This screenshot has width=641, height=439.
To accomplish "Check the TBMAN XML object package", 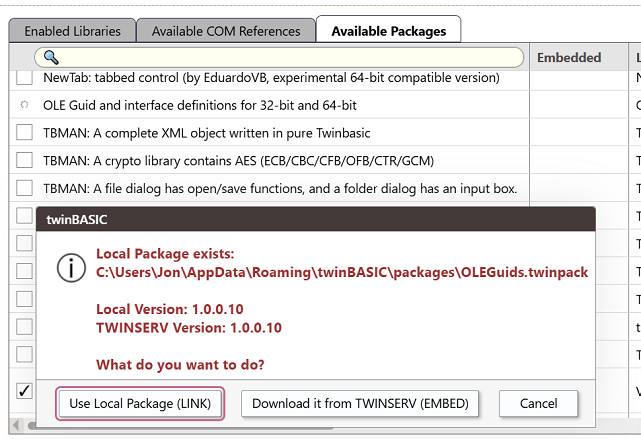I will pos(24,132).
